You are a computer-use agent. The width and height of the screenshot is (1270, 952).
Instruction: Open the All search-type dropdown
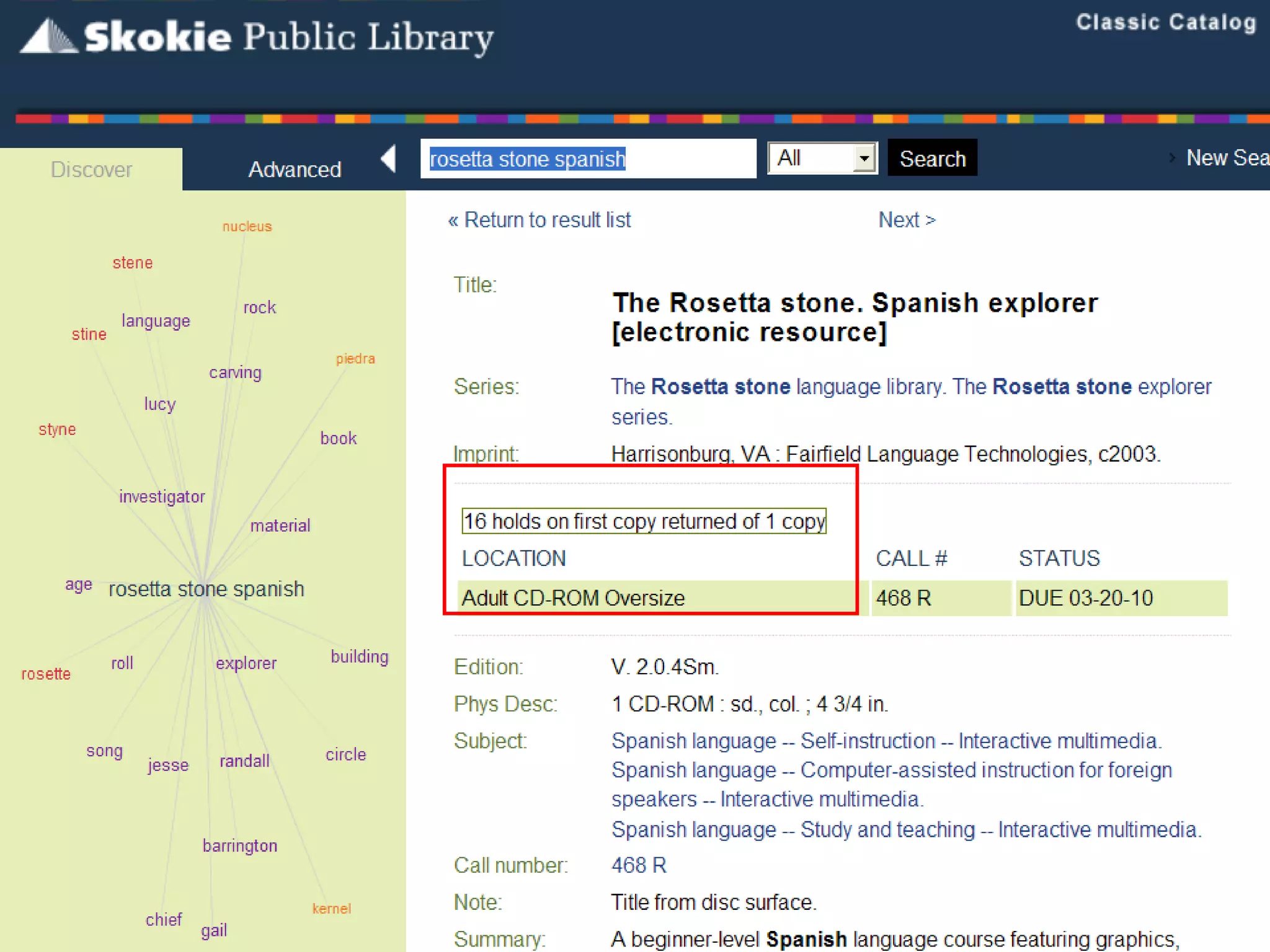click(822, 159)
